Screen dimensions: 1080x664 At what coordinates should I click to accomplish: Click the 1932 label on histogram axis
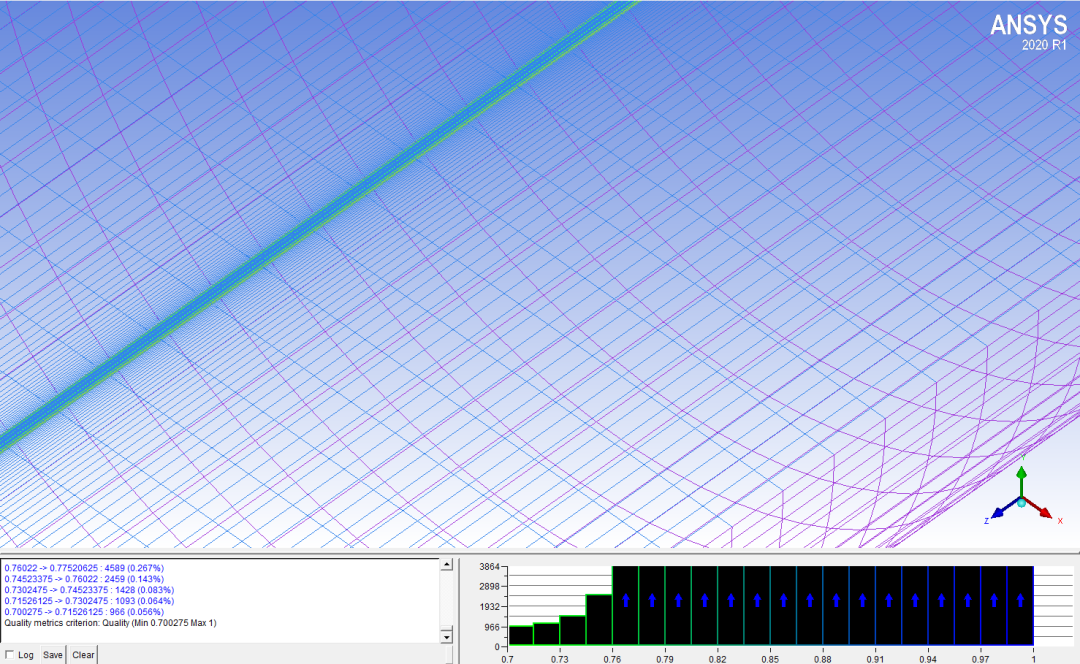coord(489,607)
